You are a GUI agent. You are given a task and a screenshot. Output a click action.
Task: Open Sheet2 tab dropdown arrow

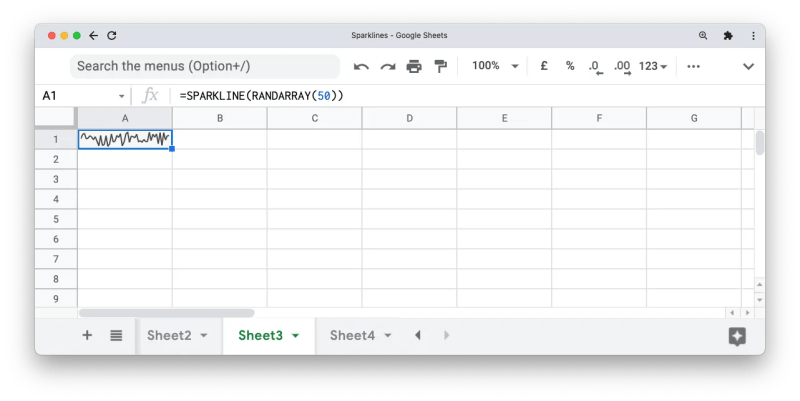(204, 336)
